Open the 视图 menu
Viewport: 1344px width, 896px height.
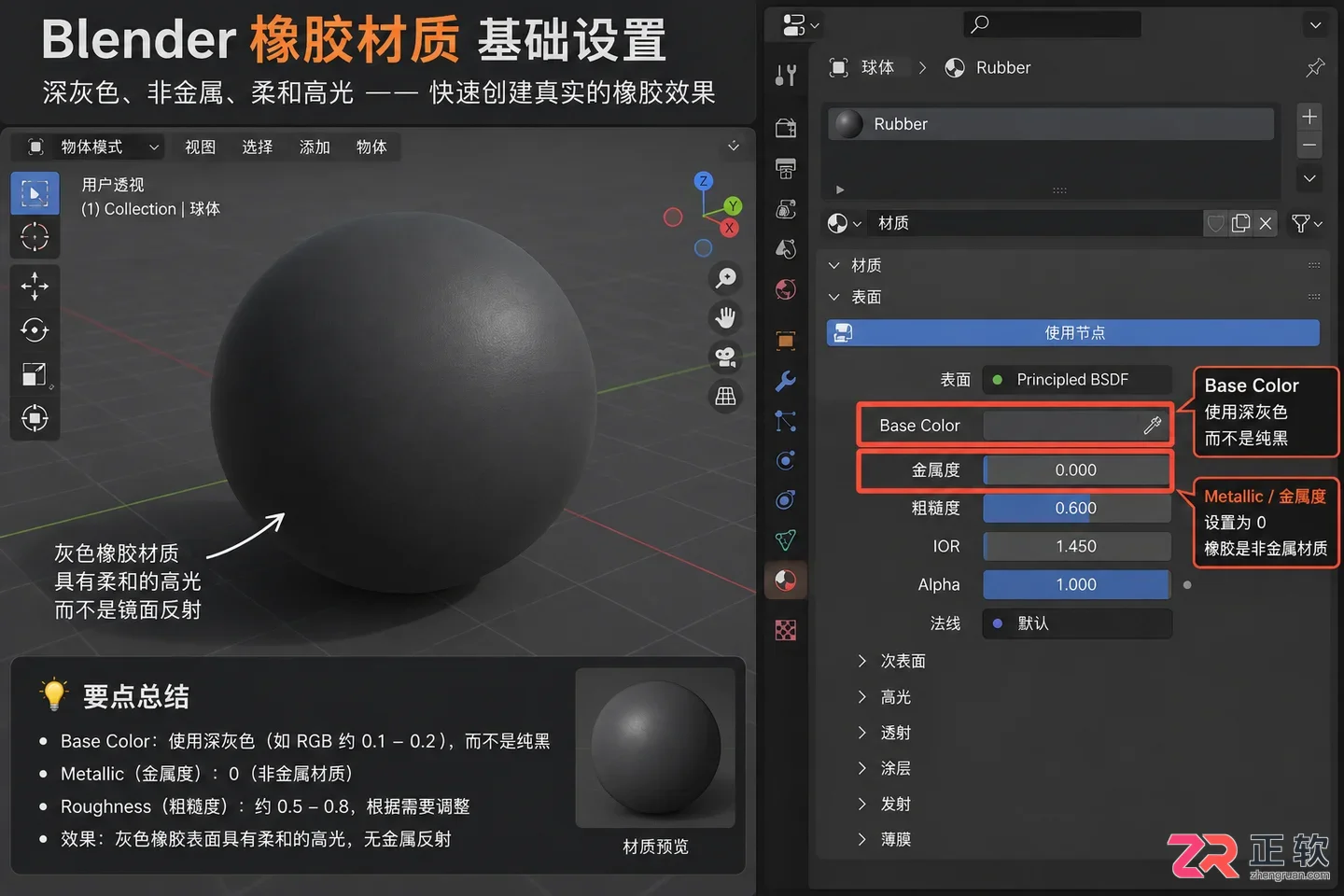(200, 147)
